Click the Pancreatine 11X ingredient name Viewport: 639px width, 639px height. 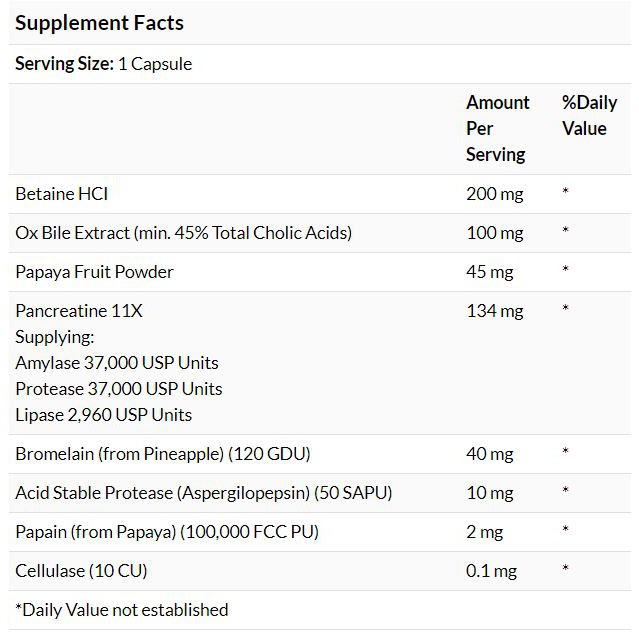[79, 311]
